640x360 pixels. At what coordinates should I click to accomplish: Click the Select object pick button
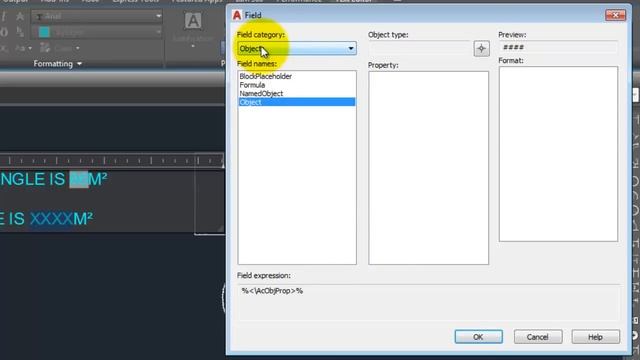coord(482,49)
